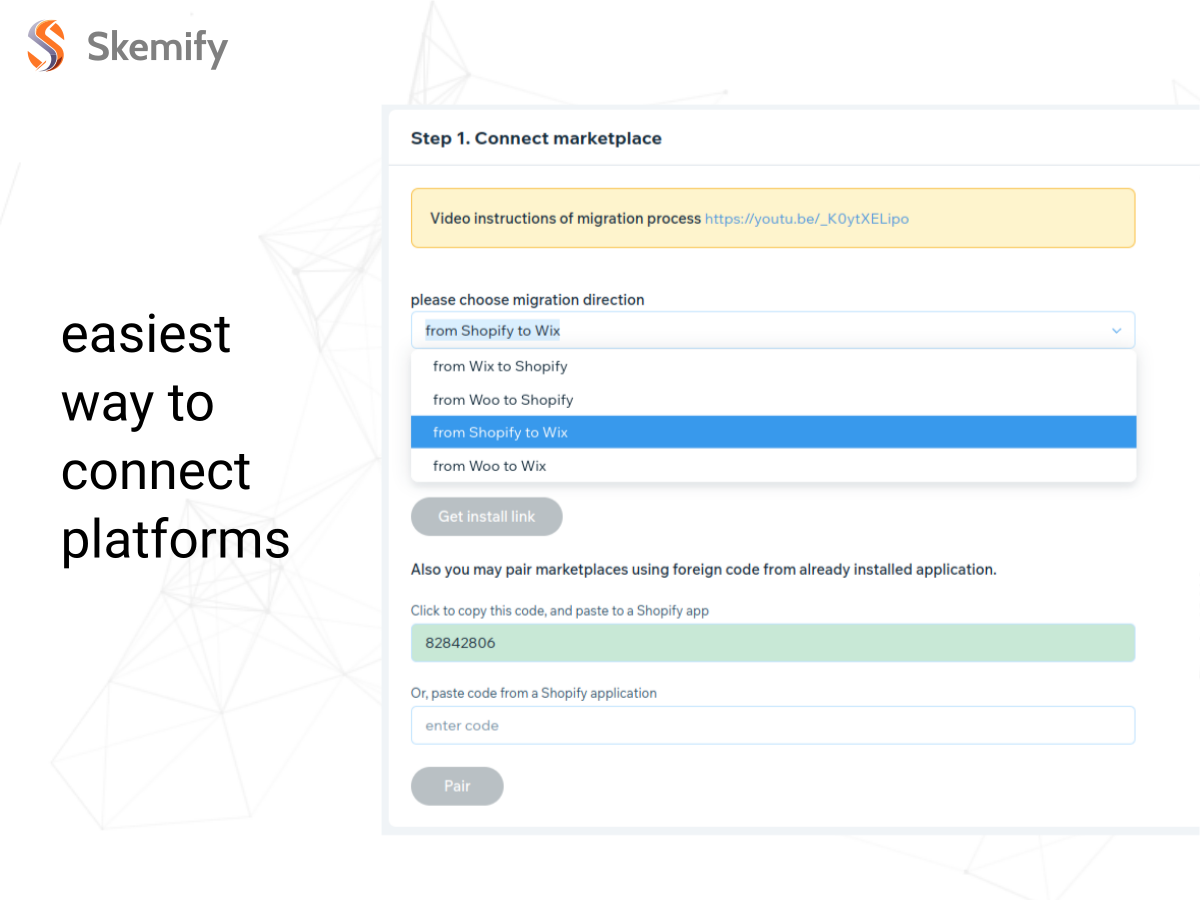Click the "please choose migration direction" label

click(528, 300)
